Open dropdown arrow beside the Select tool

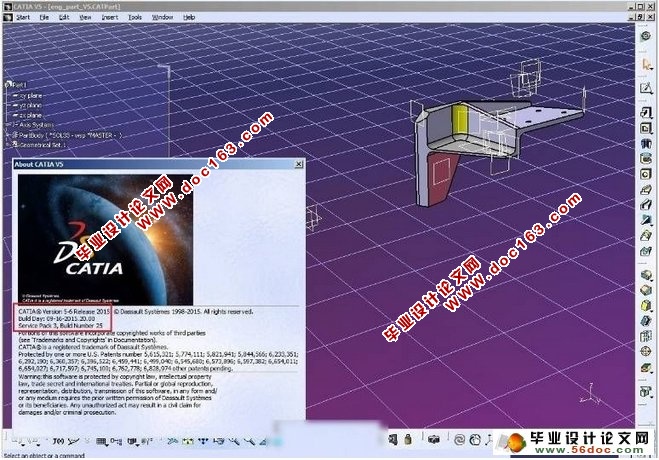[x=652, y=70]
